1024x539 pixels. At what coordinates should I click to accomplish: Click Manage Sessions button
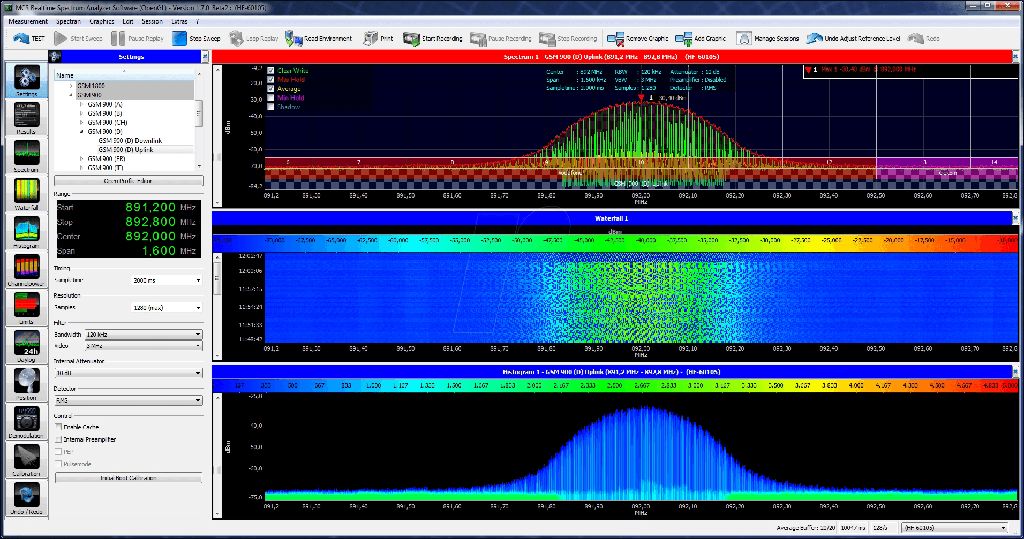coord(744,38)
